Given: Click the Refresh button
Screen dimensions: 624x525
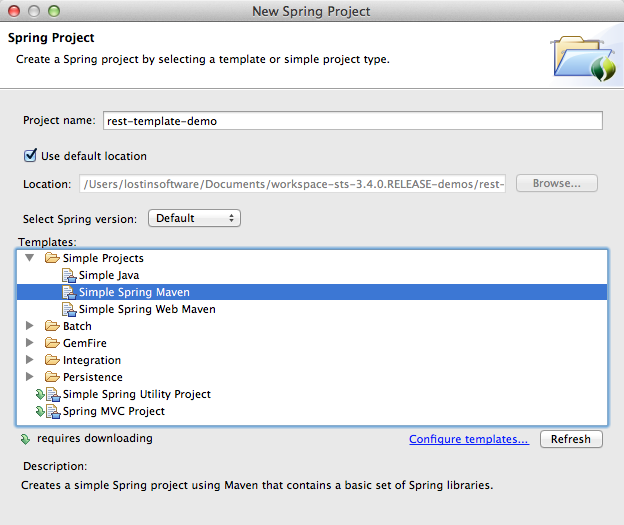Looking at the screenshot, I should pos(571,439).
